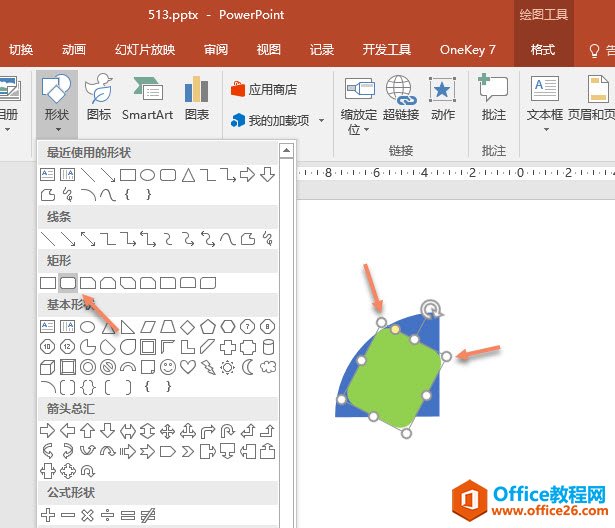Open 应用商店 add-in store
615x528 pixels.
264,89
